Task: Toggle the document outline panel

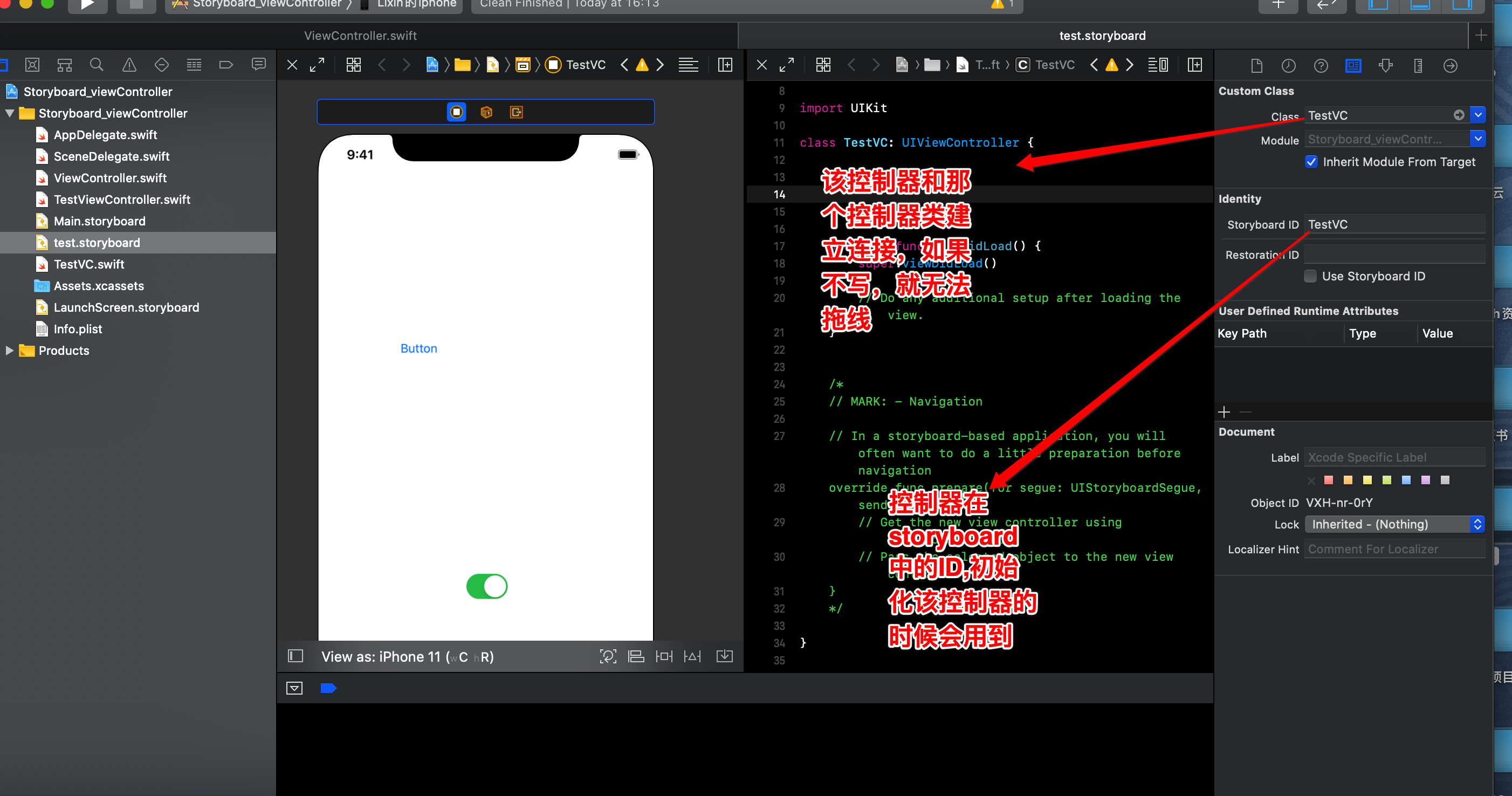Action: [x=295, y=656]
